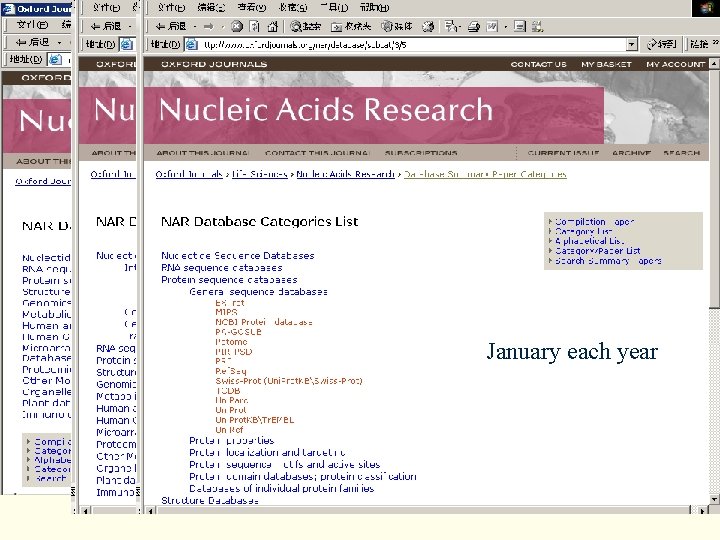Open the Swiss-Prot (UniProtKB/Swiss-Prot) database entry
The width and height of the screenshot is (720, 540).
(289, 381)
